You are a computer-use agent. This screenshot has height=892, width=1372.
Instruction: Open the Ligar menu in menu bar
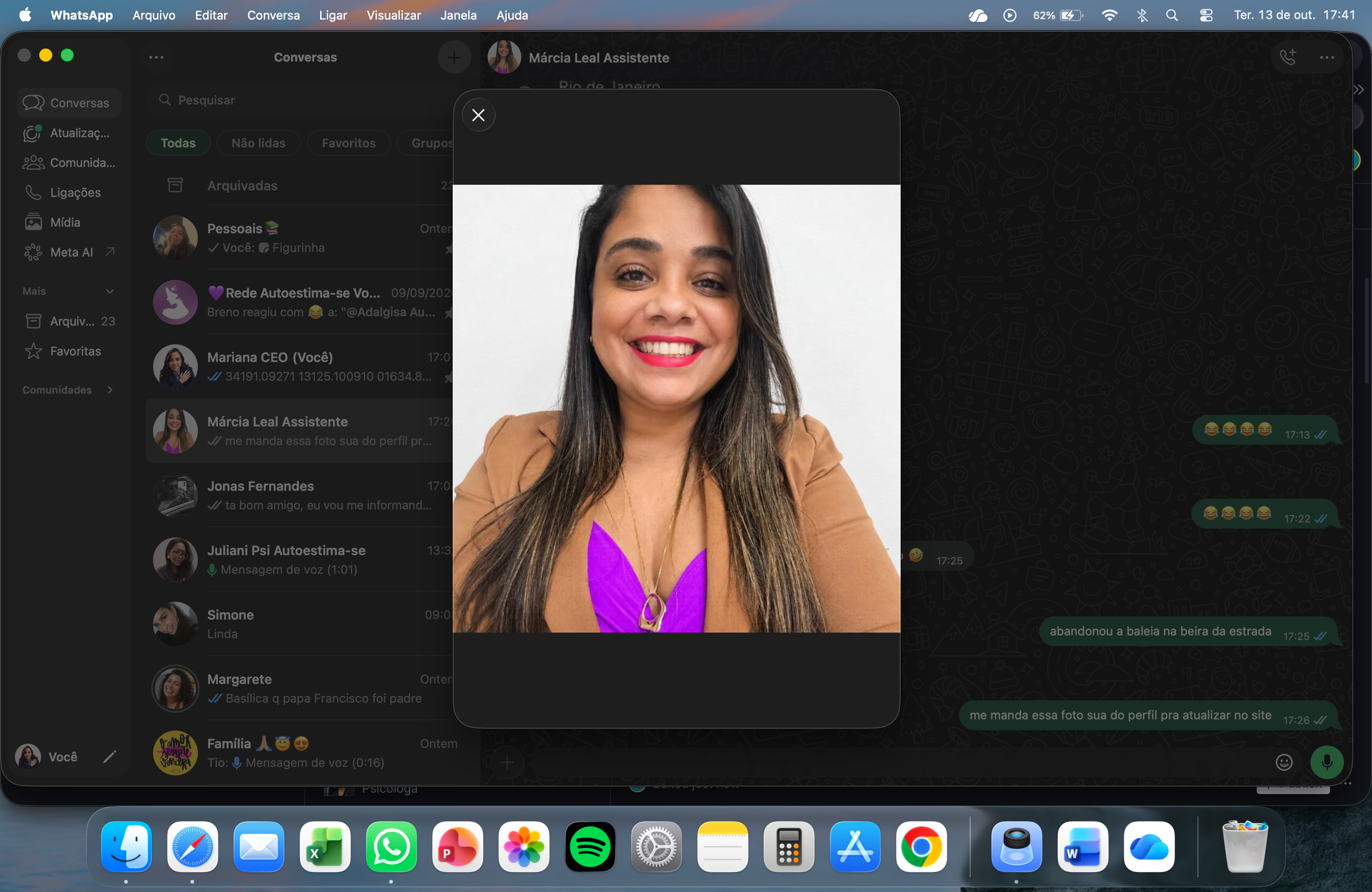click(x=333, y=15)
